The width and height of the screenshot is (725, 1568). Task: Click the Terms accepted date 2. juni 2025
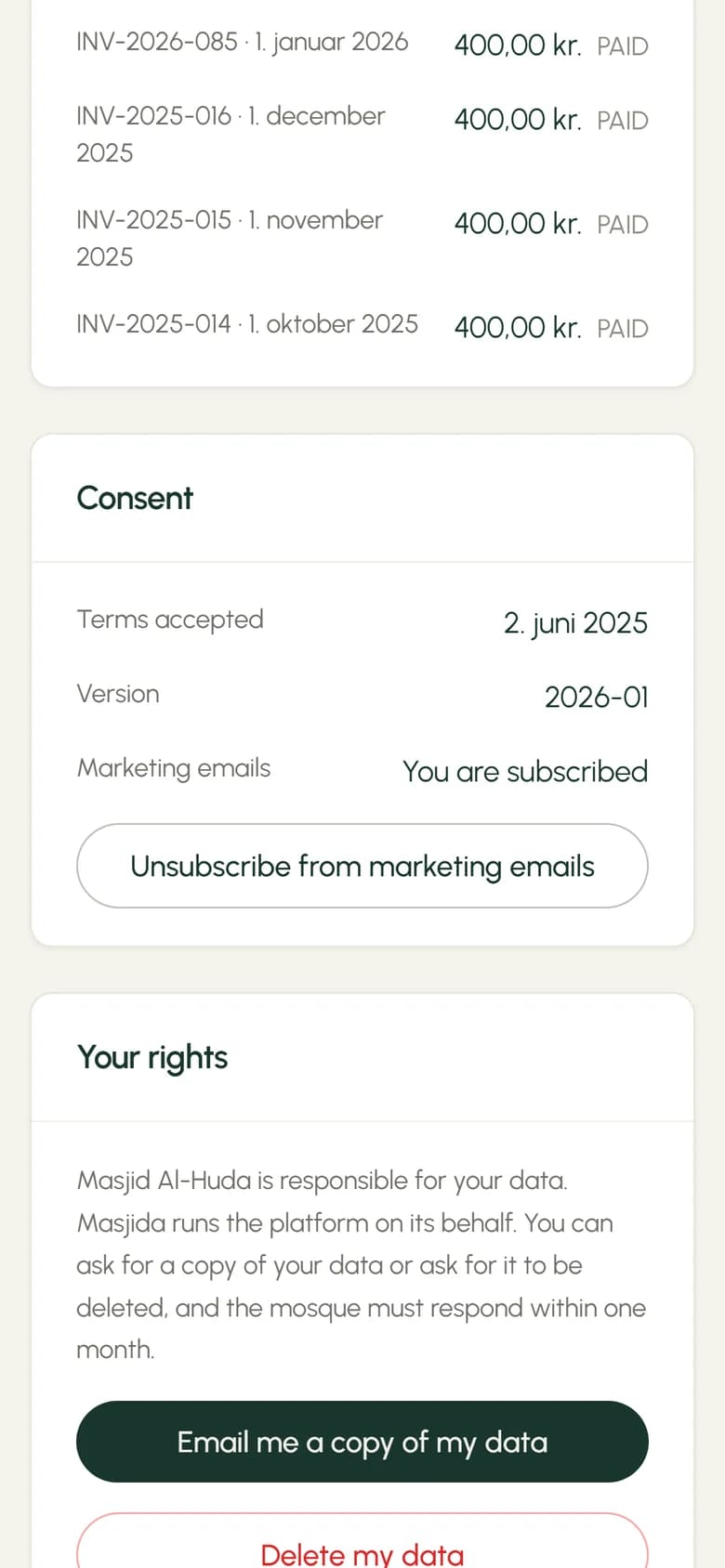coord(575,622)
